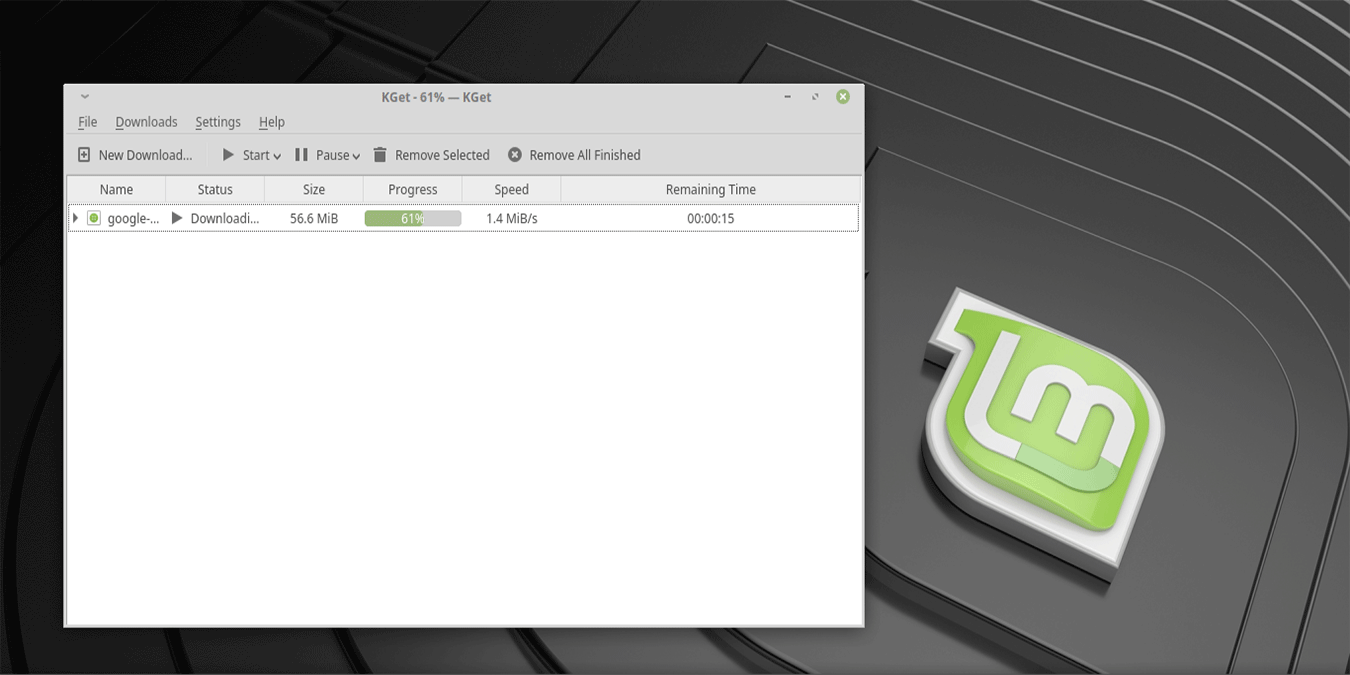
Task: Click the Downloading status arrow icon in the row
Action: pos(178,217)
